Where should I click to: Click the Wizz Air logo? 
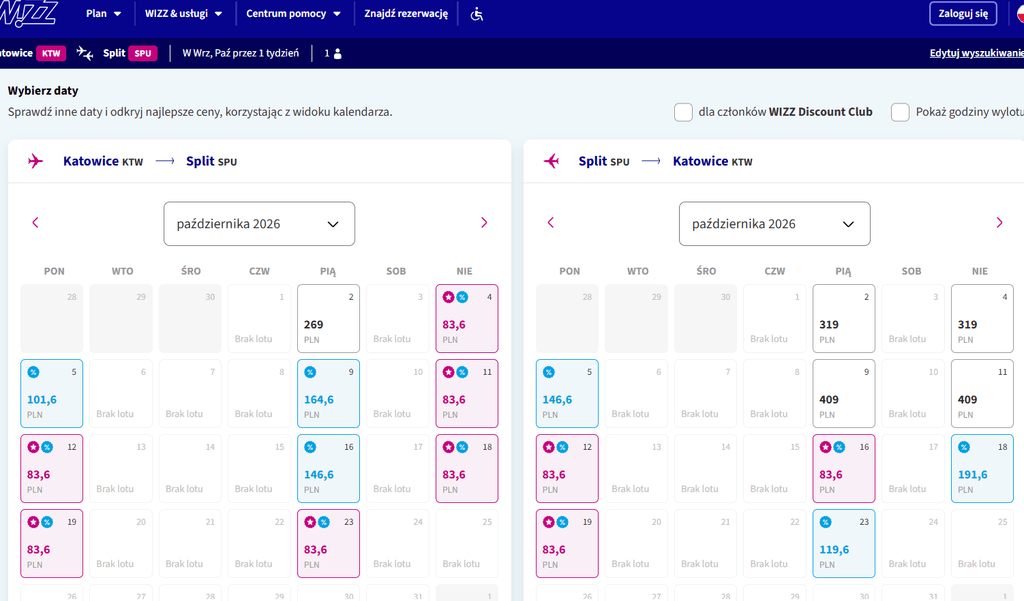(28, 13)
